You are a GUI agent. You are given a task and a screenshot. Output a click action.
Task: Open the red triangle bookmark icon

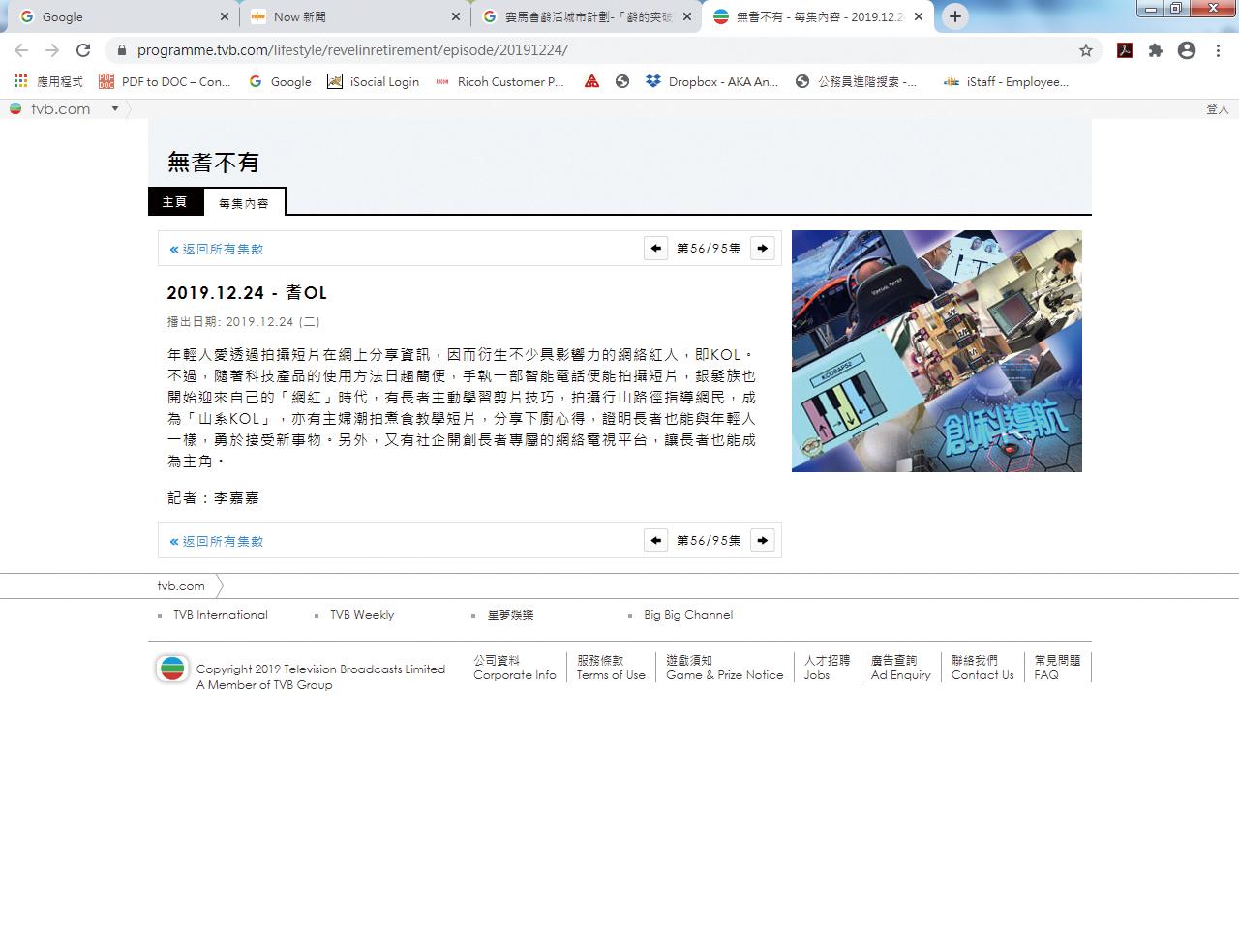click(x=591, y=82)
